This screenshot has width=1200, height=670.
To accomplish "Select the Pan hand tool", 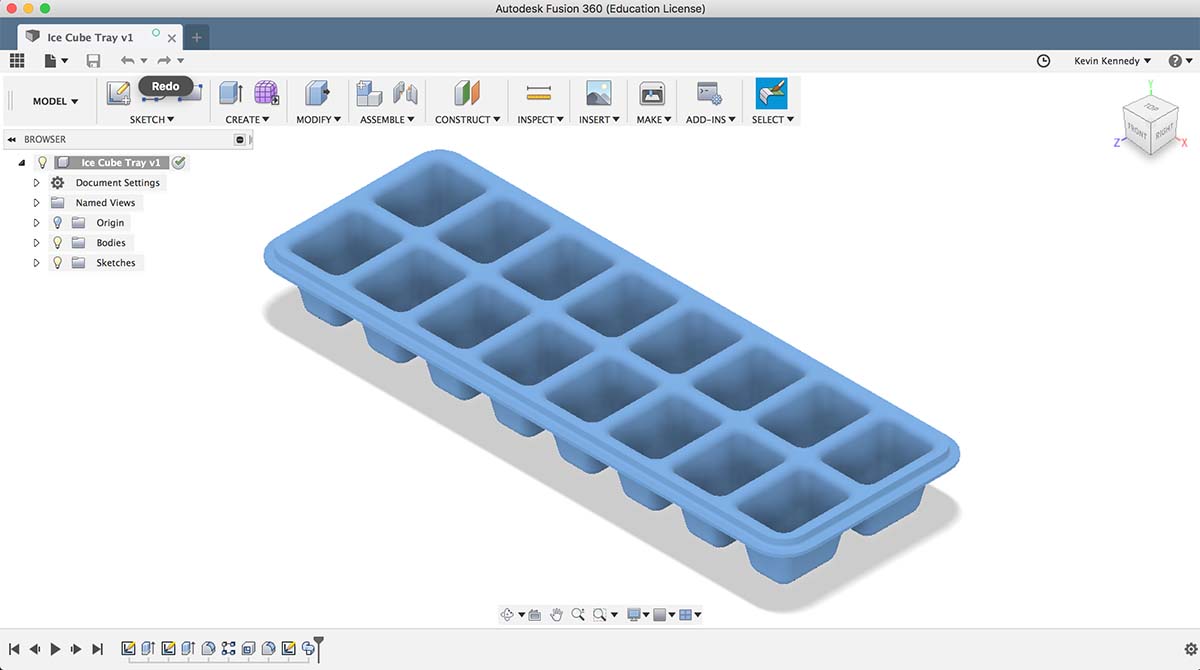I will [556, 615].
